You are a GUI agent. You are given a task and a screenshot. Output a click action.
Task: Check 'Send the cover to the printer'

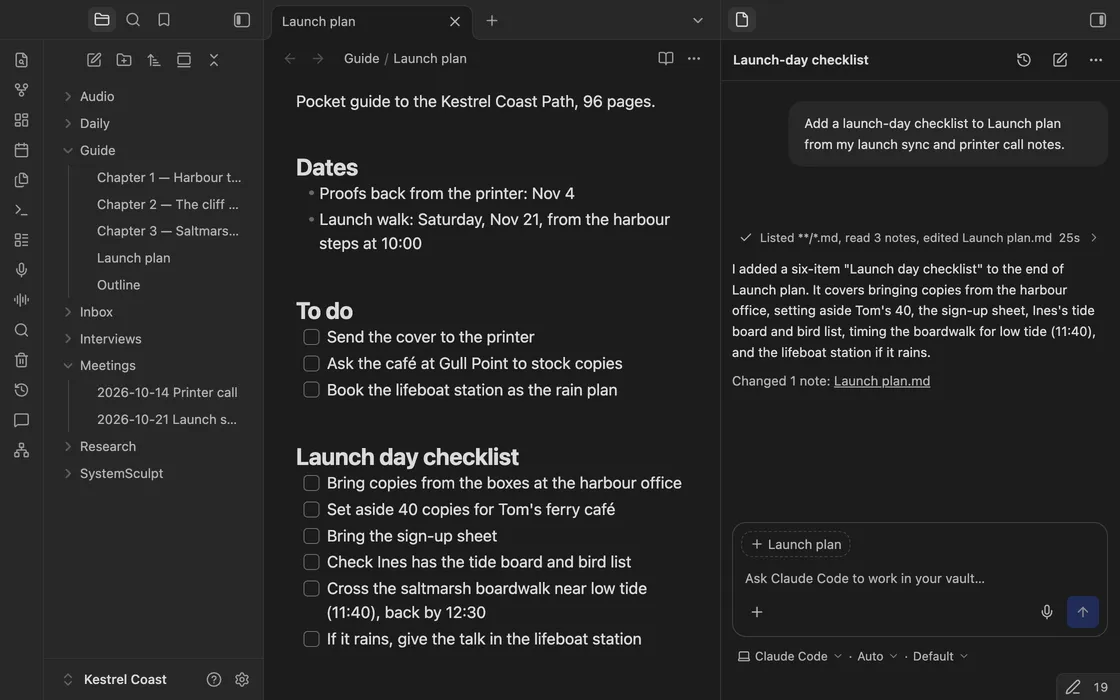(x=311, y=337)
